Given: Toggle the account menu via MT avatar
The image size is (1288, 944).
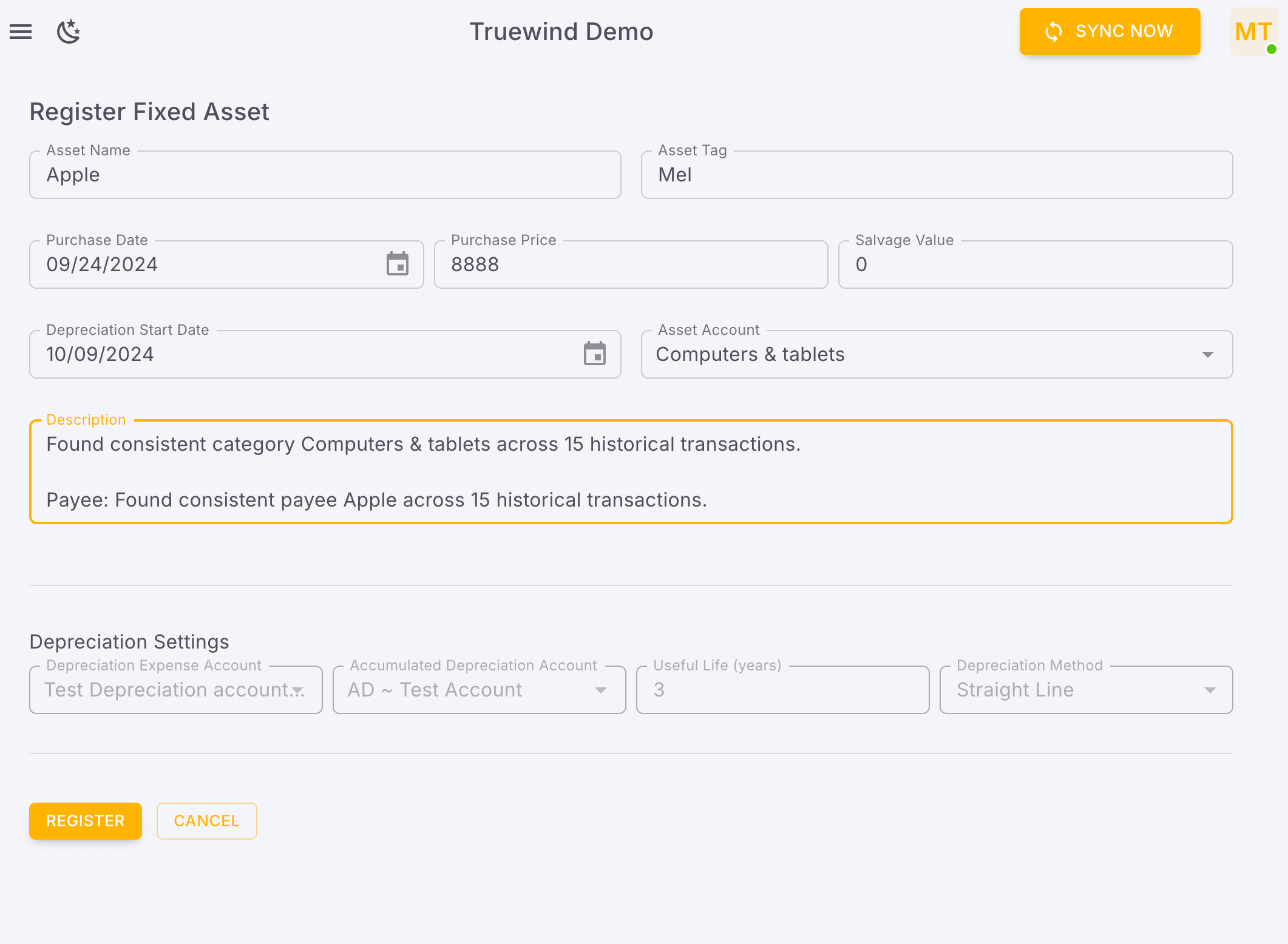Looking at the screenshot, I should click(1253, 32).
